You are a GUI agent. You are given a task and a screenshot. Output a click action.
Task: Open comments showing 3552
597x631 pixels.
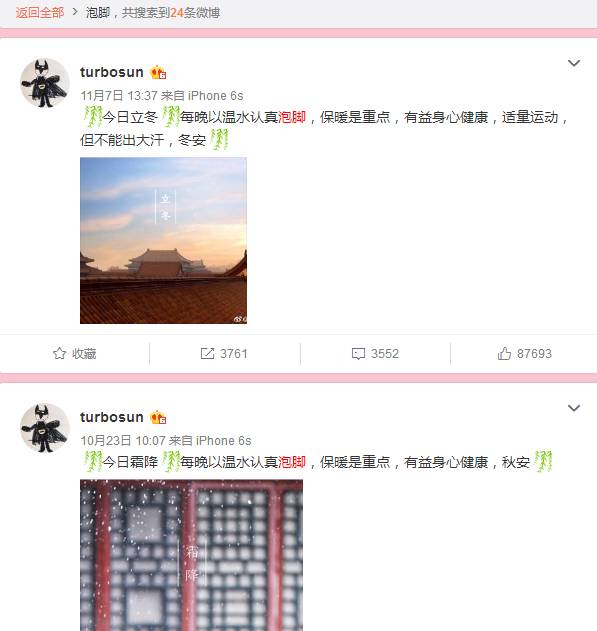click(x=375, y=354)
